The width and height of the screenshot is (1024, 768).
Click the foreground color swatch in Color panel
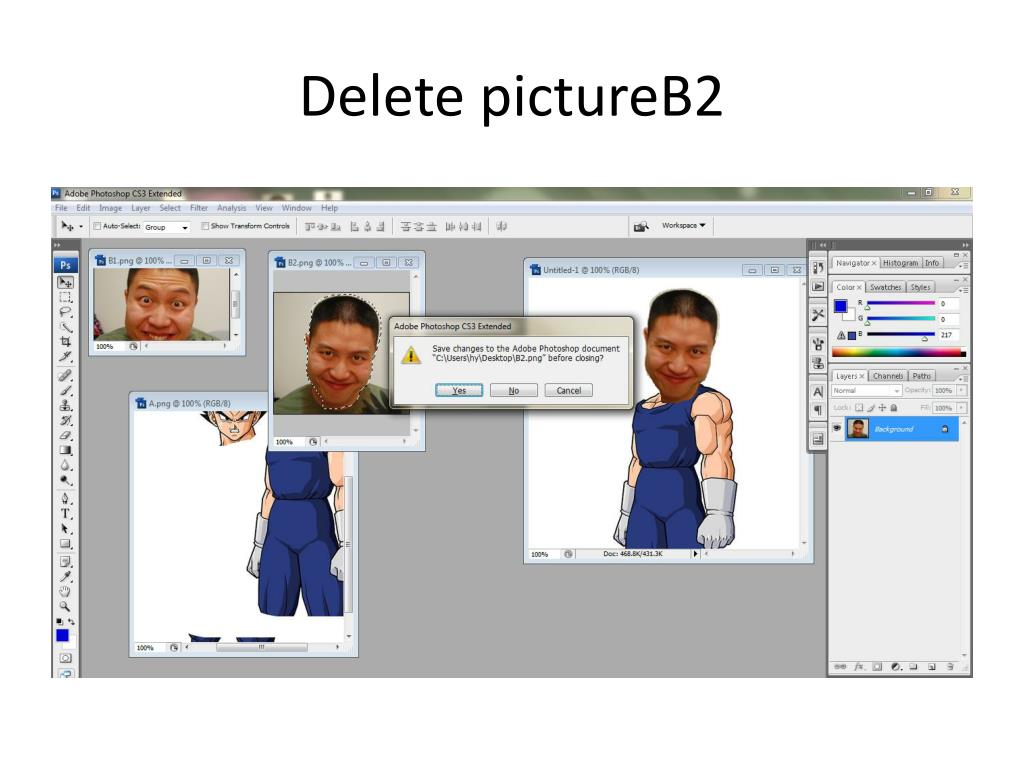[840, 306]
